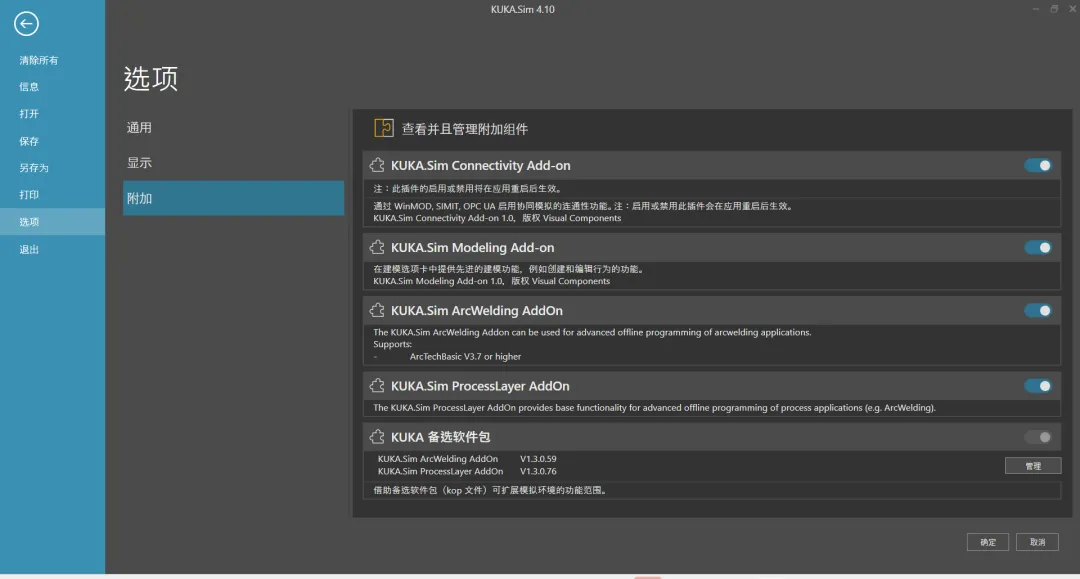
Task: Turn off the KUKA.Sim ProcessLayer AddOn switch
Action: pyautogui.click(x=1038, y=386)
